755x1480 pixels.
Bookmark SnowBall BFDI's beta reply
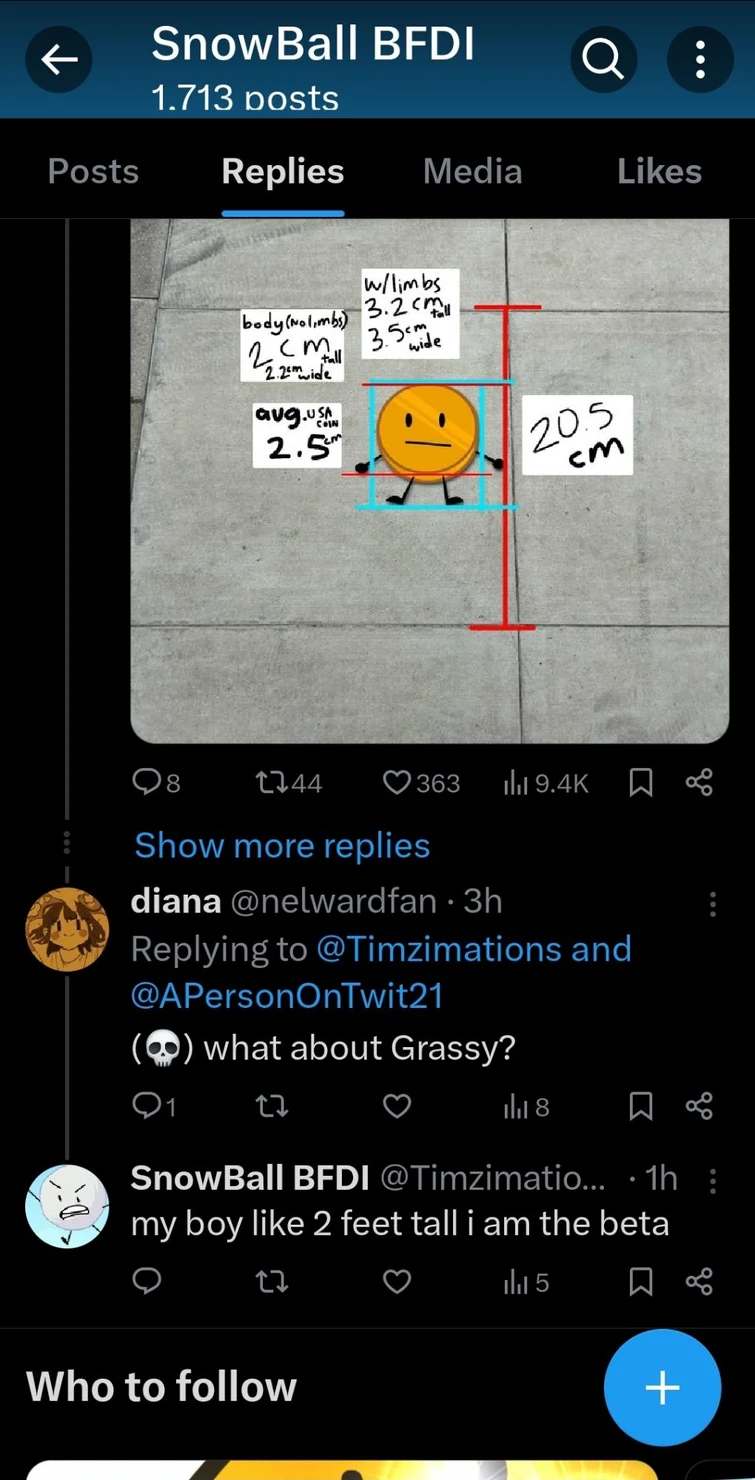click(x=640, y=1283)
